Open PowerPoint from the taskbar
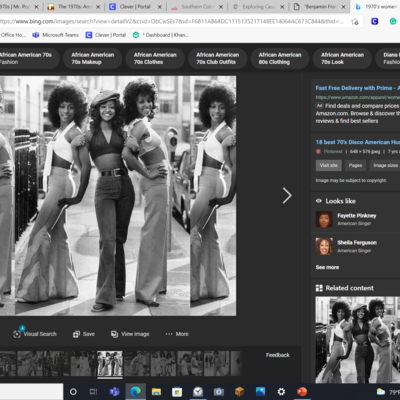 (x=302, y=392)
